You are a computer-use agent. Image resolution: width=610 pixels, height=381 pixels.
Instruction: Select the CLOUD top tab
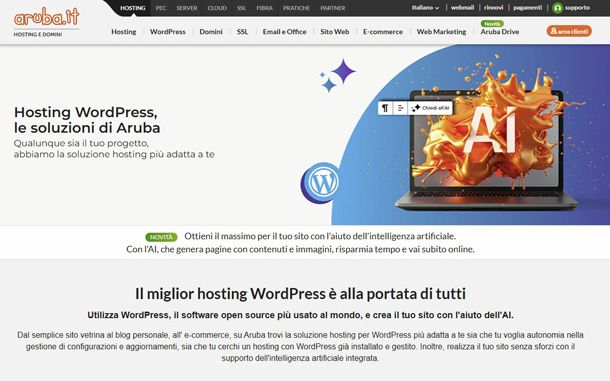(217, 8)
